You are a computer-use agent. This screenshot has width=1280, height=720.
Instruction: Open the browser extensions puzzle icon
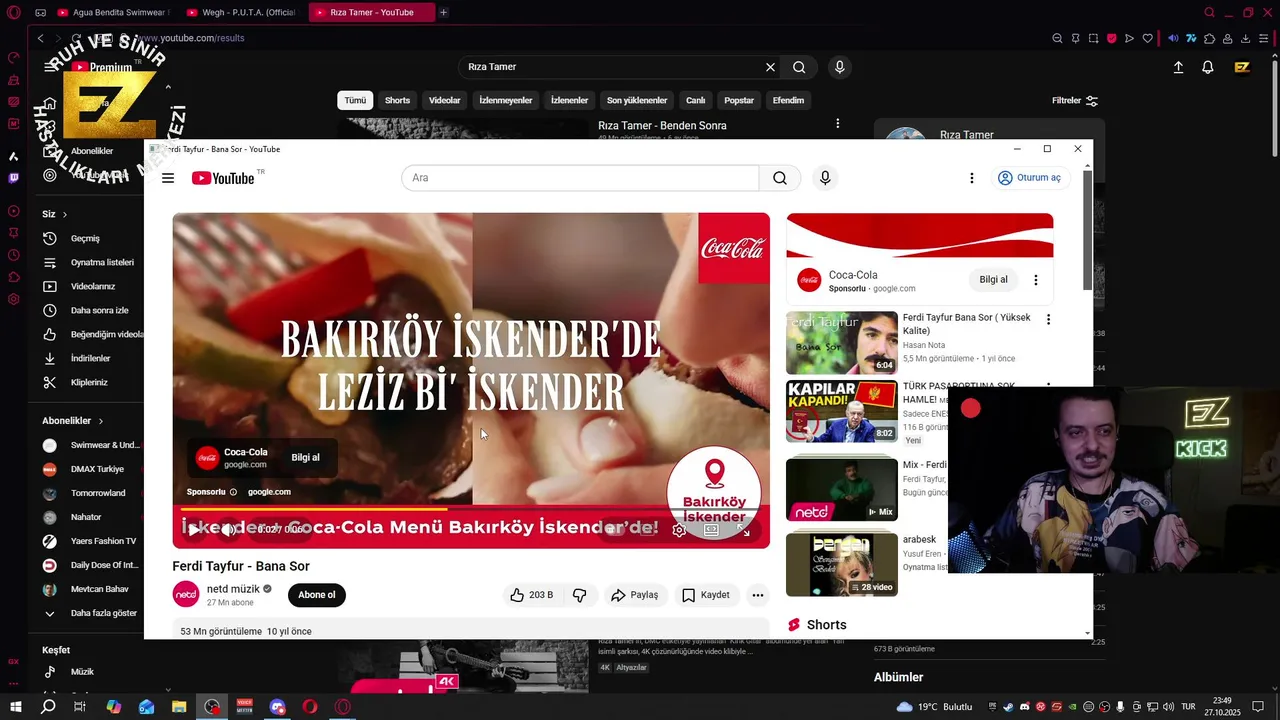[x=1210, y=38]
